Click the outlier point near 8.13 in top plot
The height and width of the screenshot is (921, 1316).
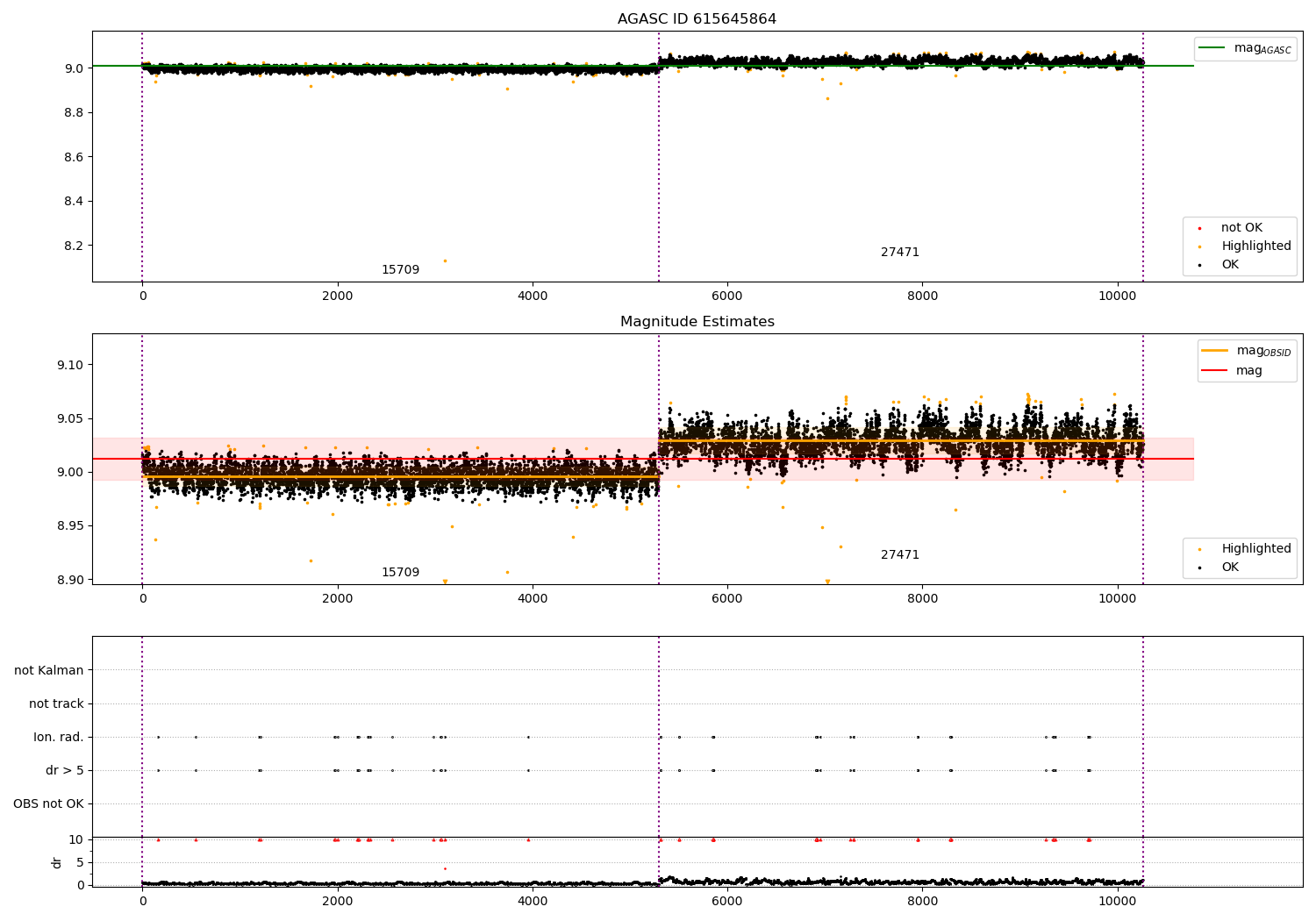[x=445, y=261]
